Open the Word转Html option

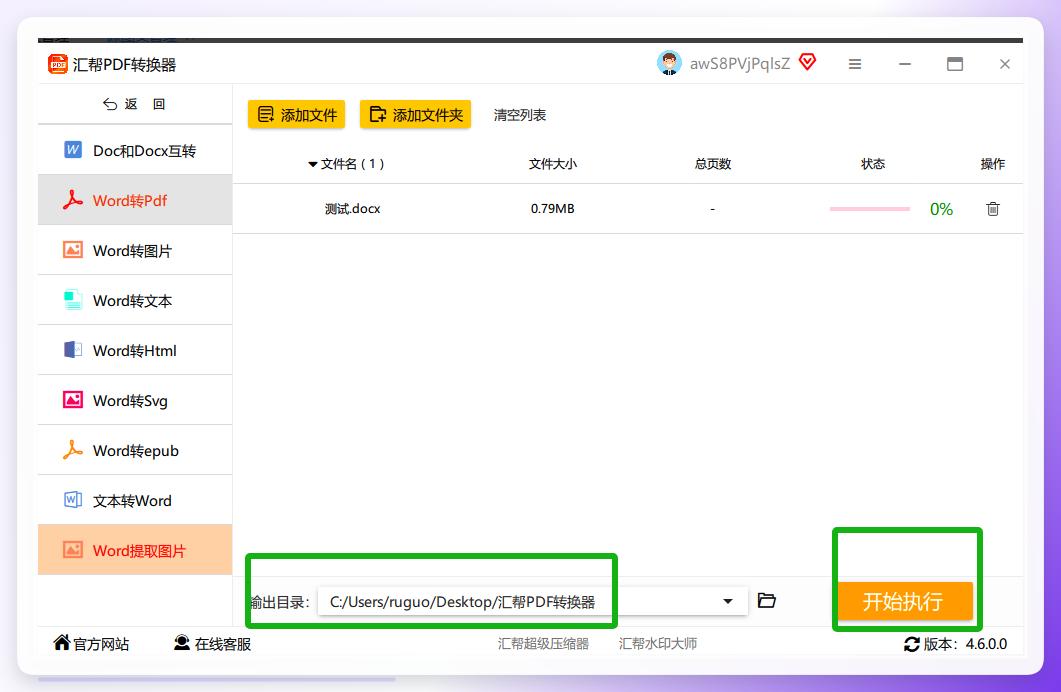(x=135, y=350)
